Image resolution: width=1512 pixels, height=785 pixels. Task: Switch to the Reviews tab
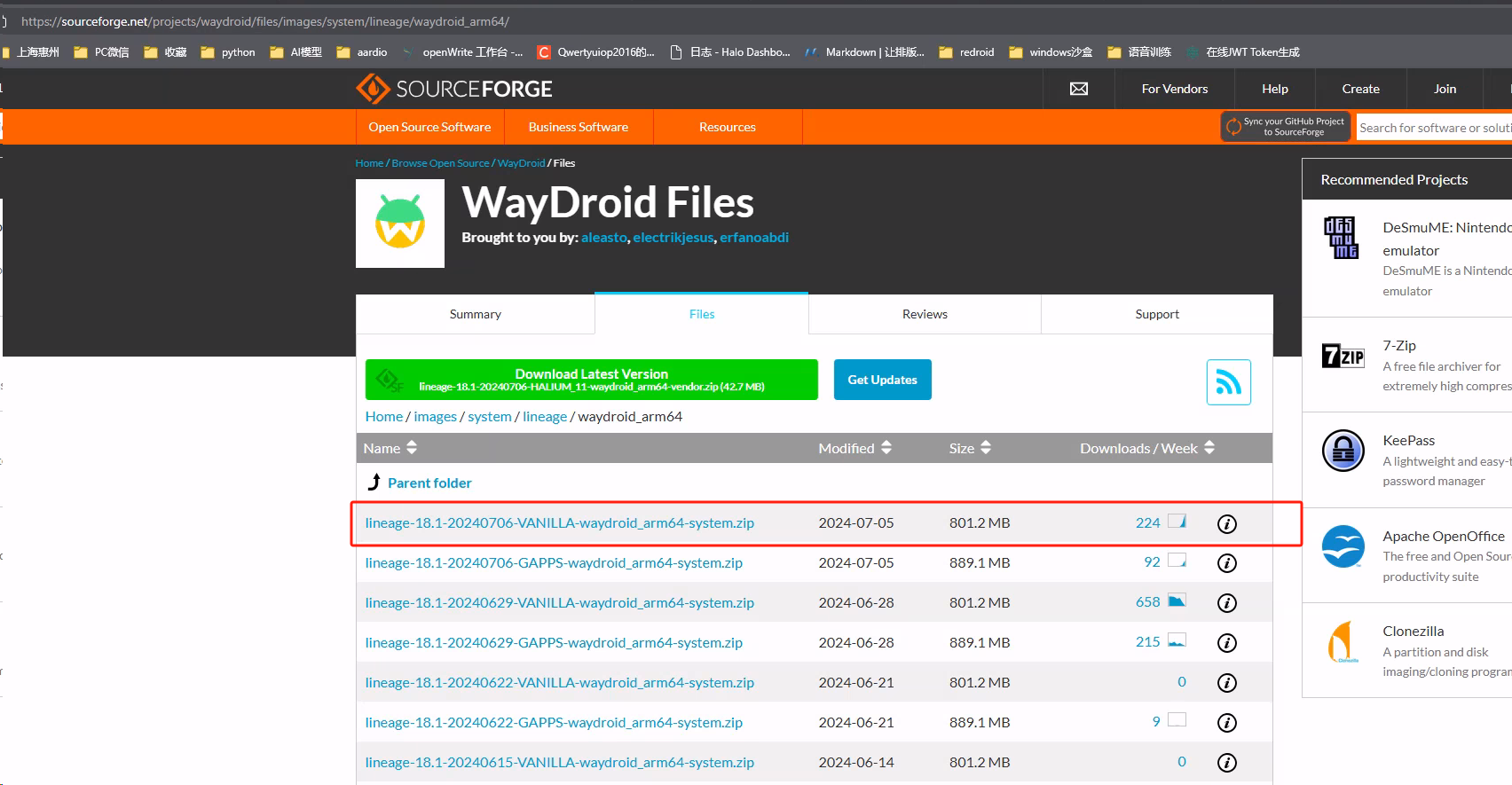(925, 315)
